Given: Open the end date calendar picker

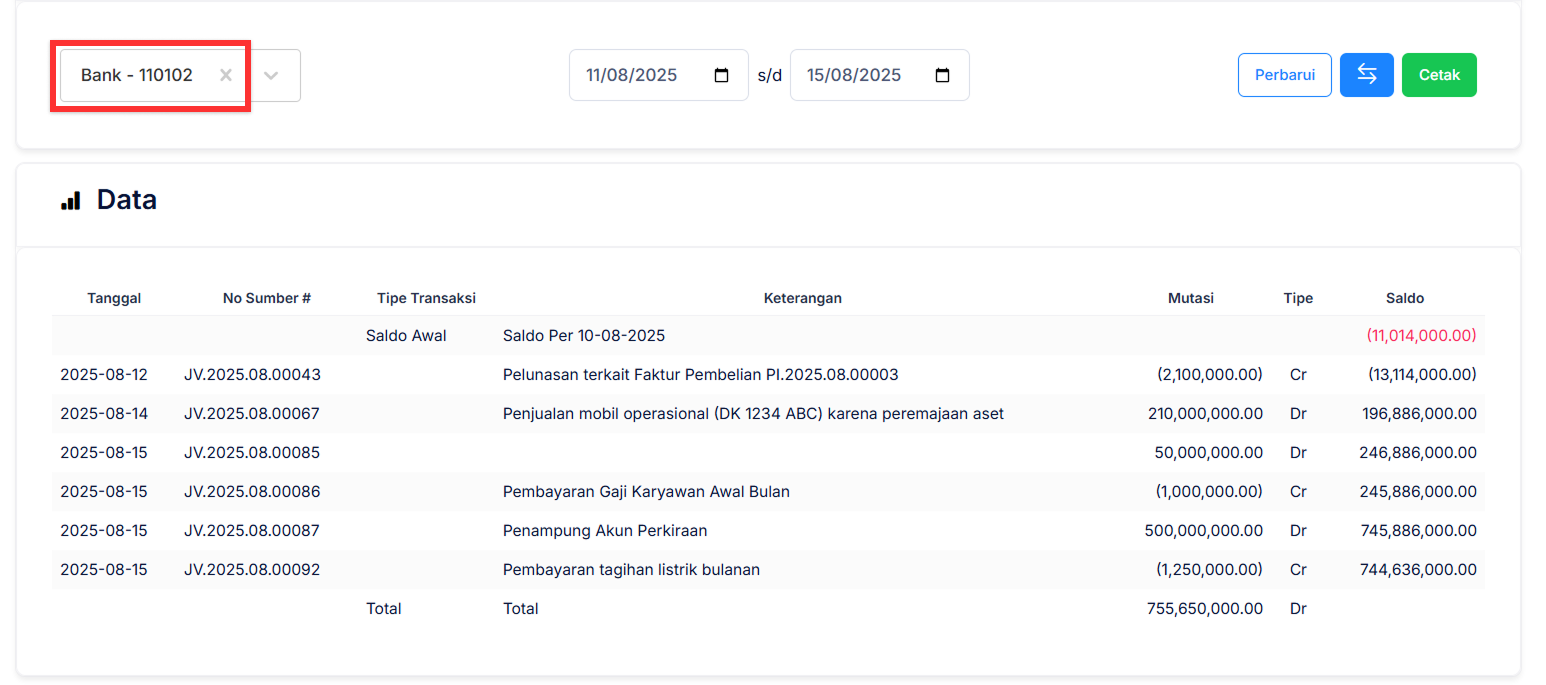Looking at the screenshot, I should coord(943,75).
